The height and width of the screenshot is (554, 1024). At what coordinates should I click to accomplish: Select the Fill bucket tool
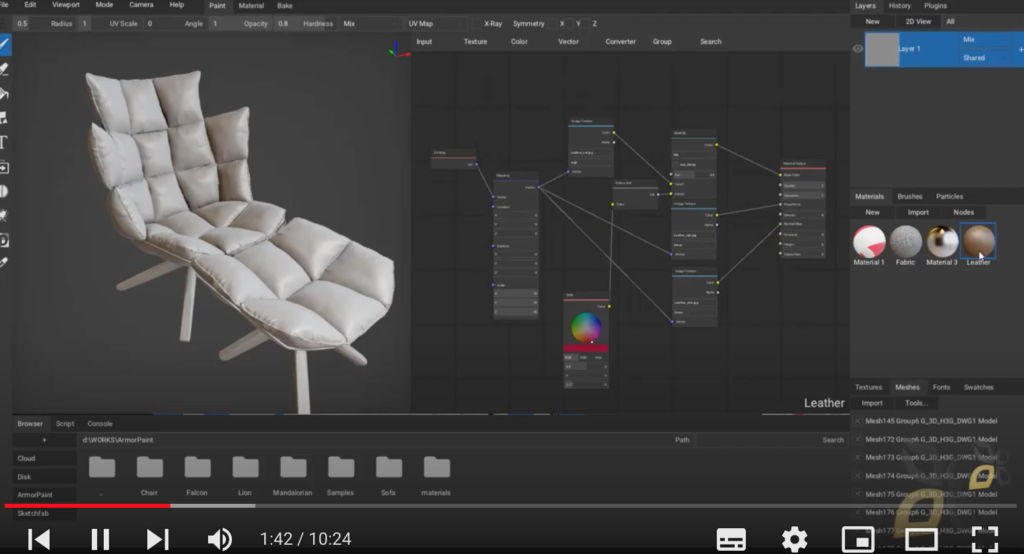(x=5, y=93)
